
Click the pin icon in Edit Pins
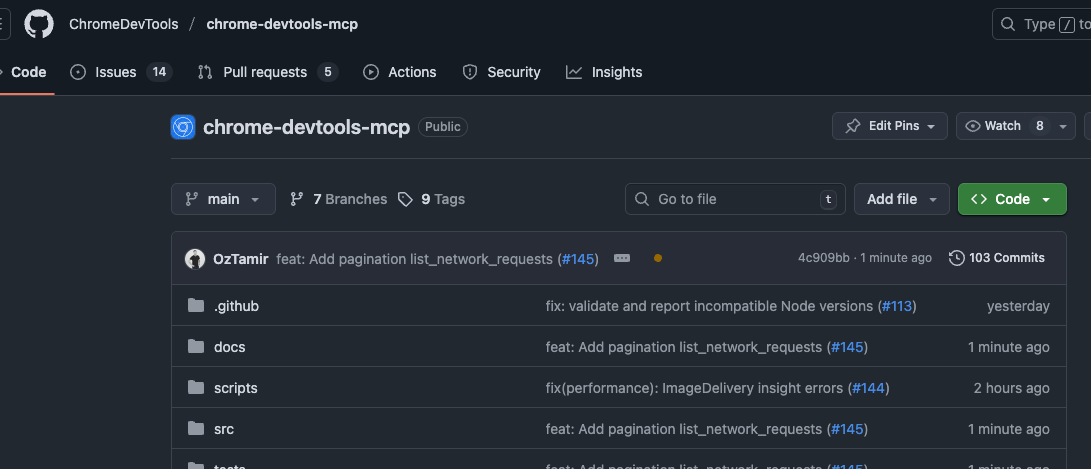coord(852,126)
